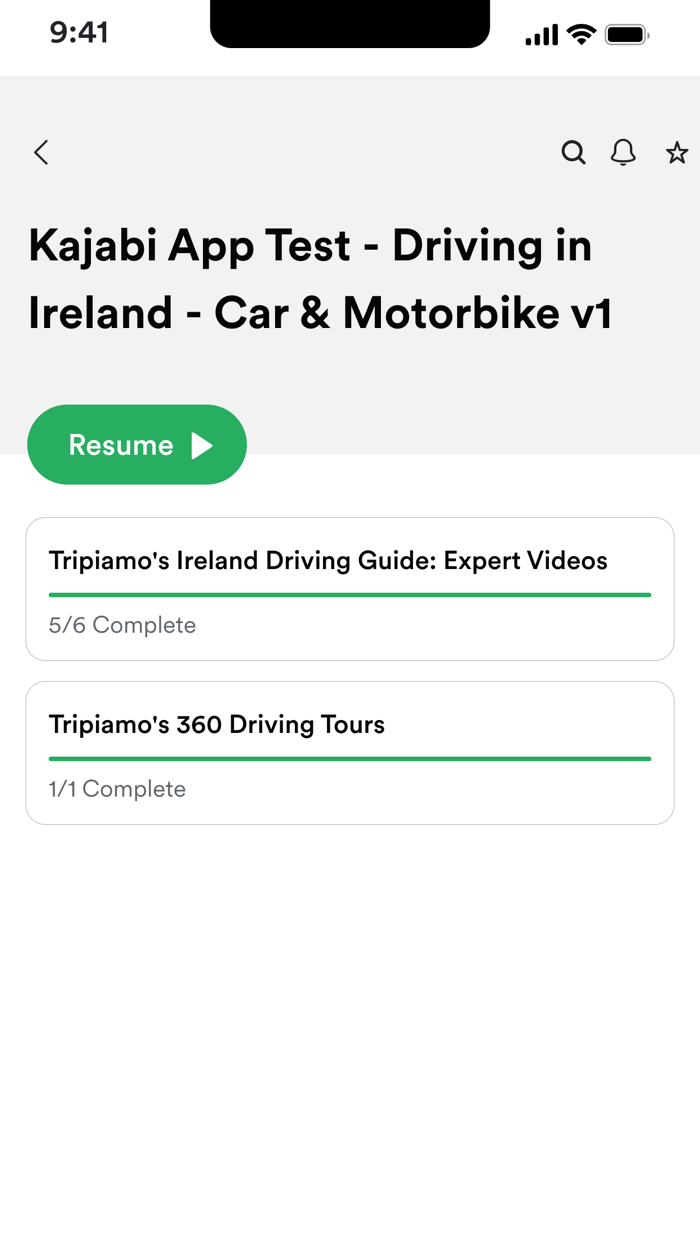
Task: Tap the cellular signal bars icon
Action: click(x=541, y=34)
